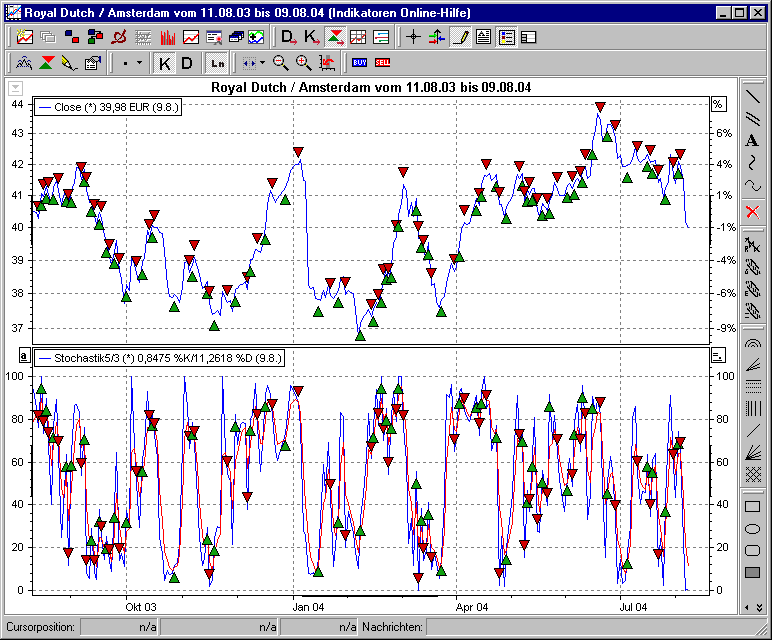
Task: Click the zoom in magnifier icon
Action: [x=303, y=63]
